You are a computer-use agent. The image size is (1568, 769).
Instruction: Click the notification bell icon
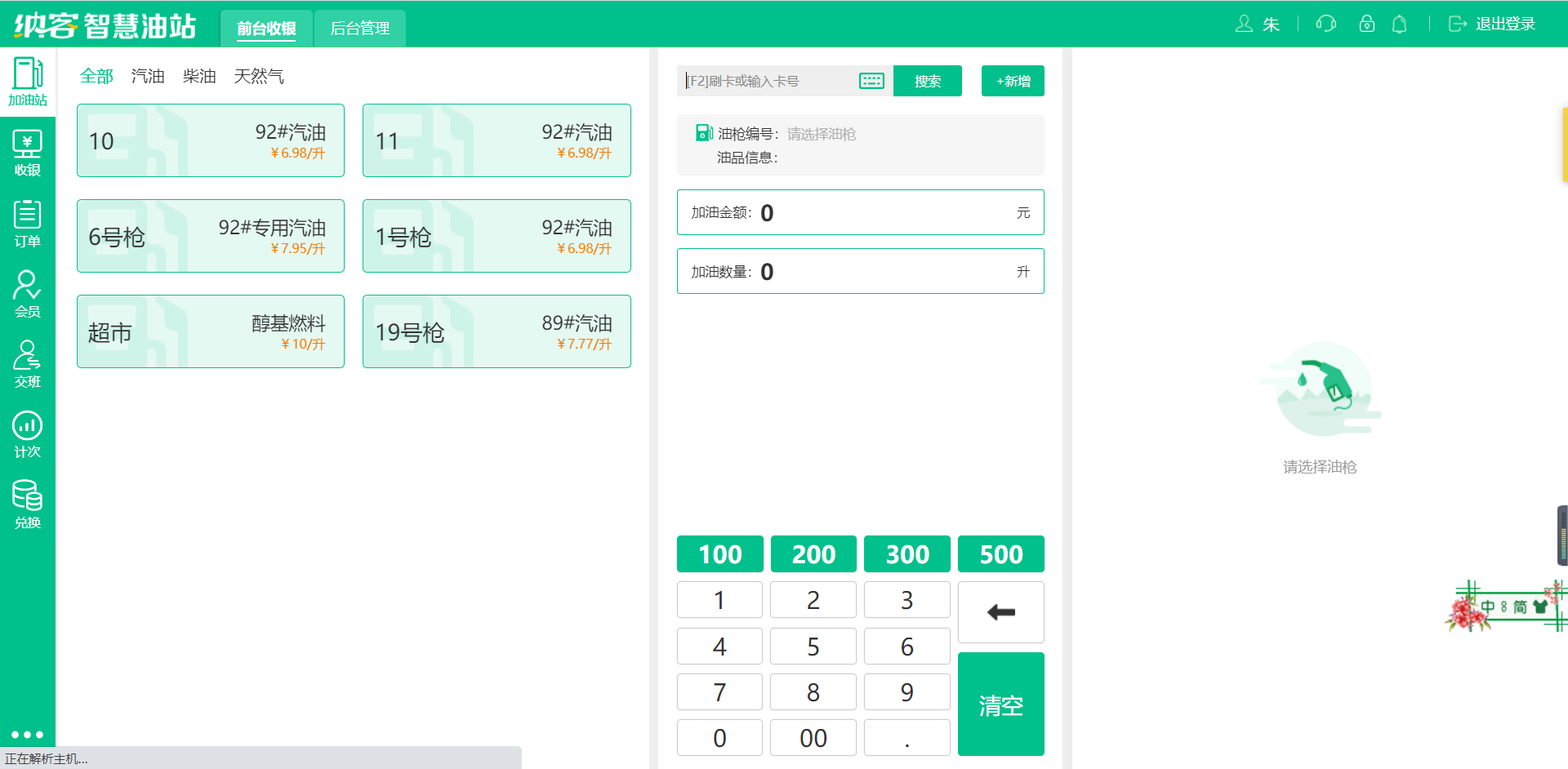[x=1399, y=24]
